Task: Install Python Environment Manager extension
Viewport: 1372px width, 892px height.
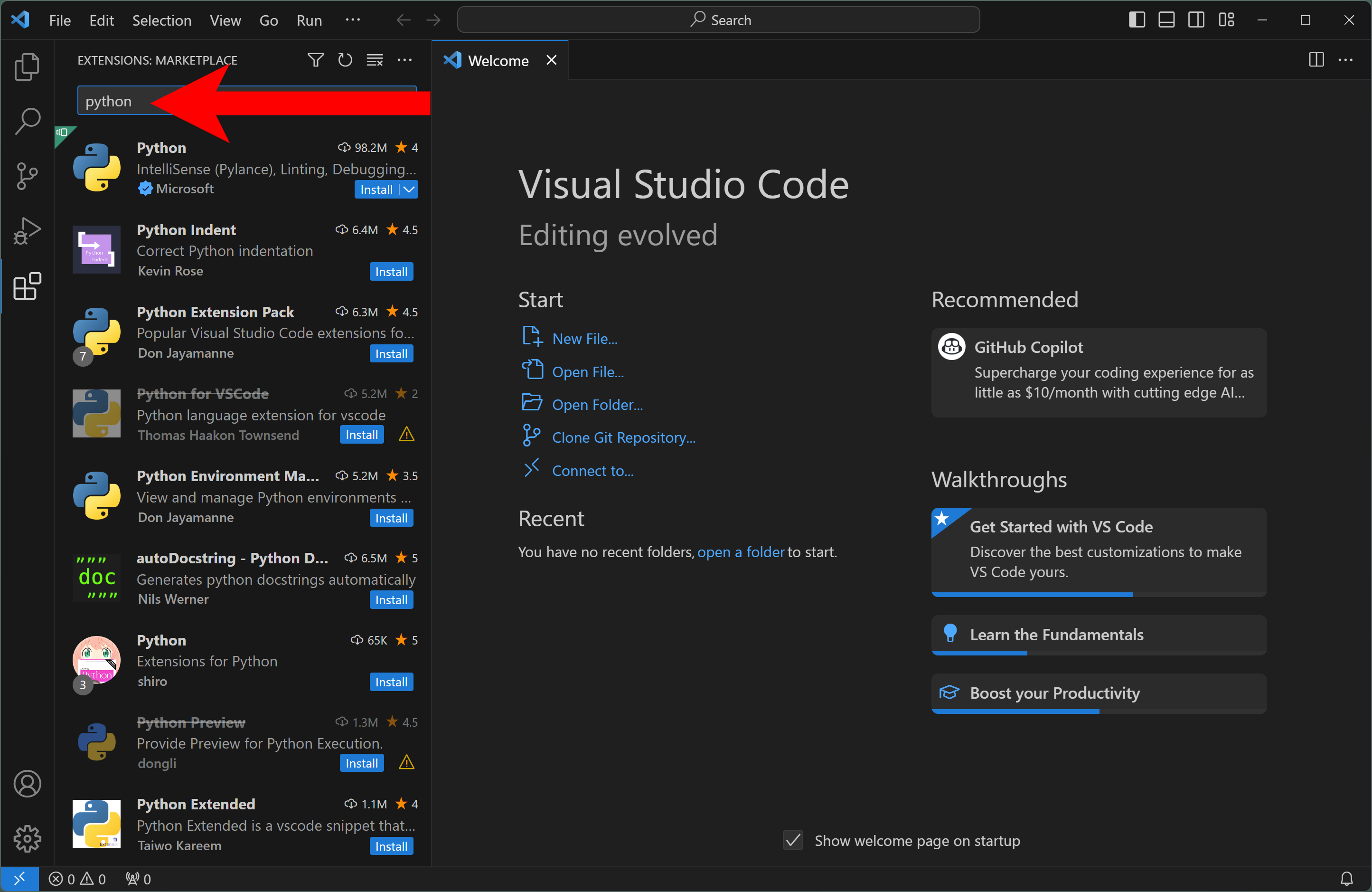Action: point(391,518)
